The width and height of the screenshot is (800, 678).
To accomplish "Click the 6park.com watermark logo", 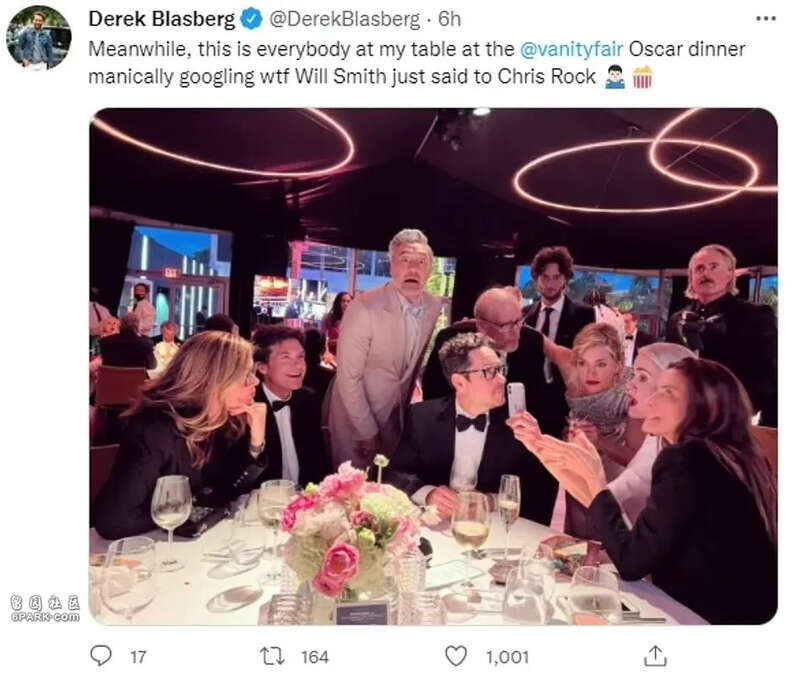I will (x=45, y=610).
